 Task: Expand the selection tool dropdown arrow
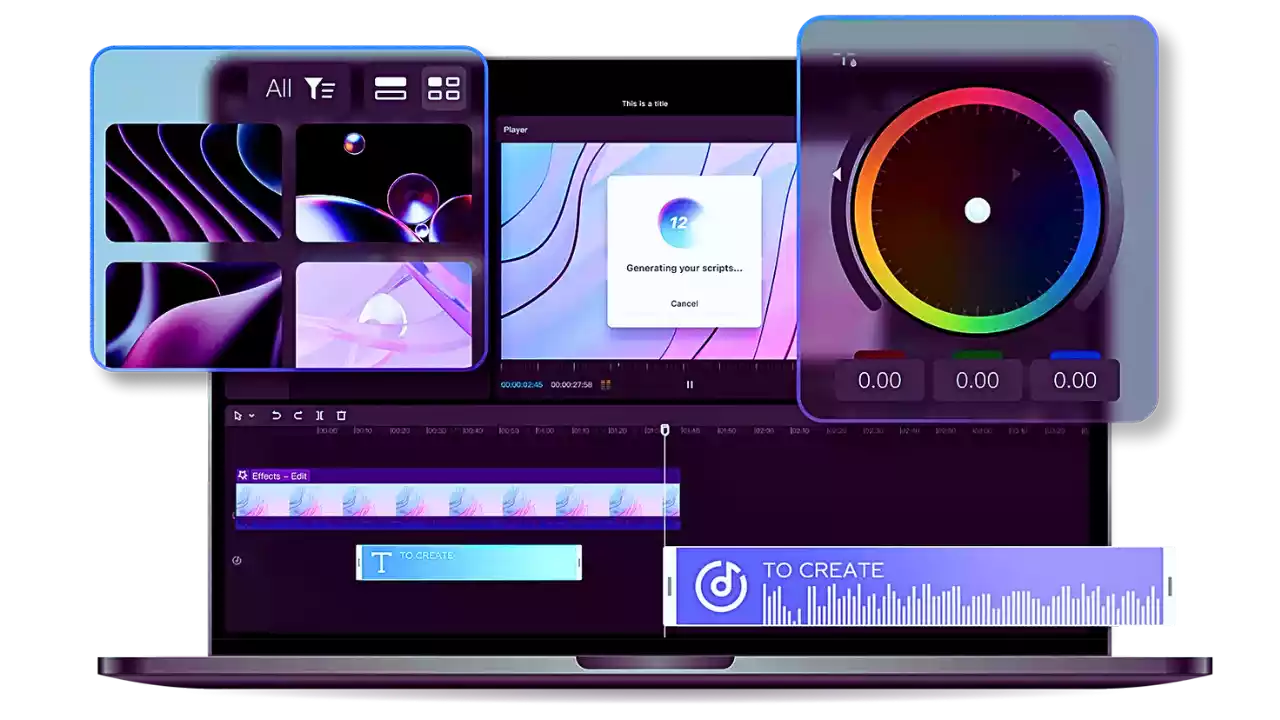252,415
